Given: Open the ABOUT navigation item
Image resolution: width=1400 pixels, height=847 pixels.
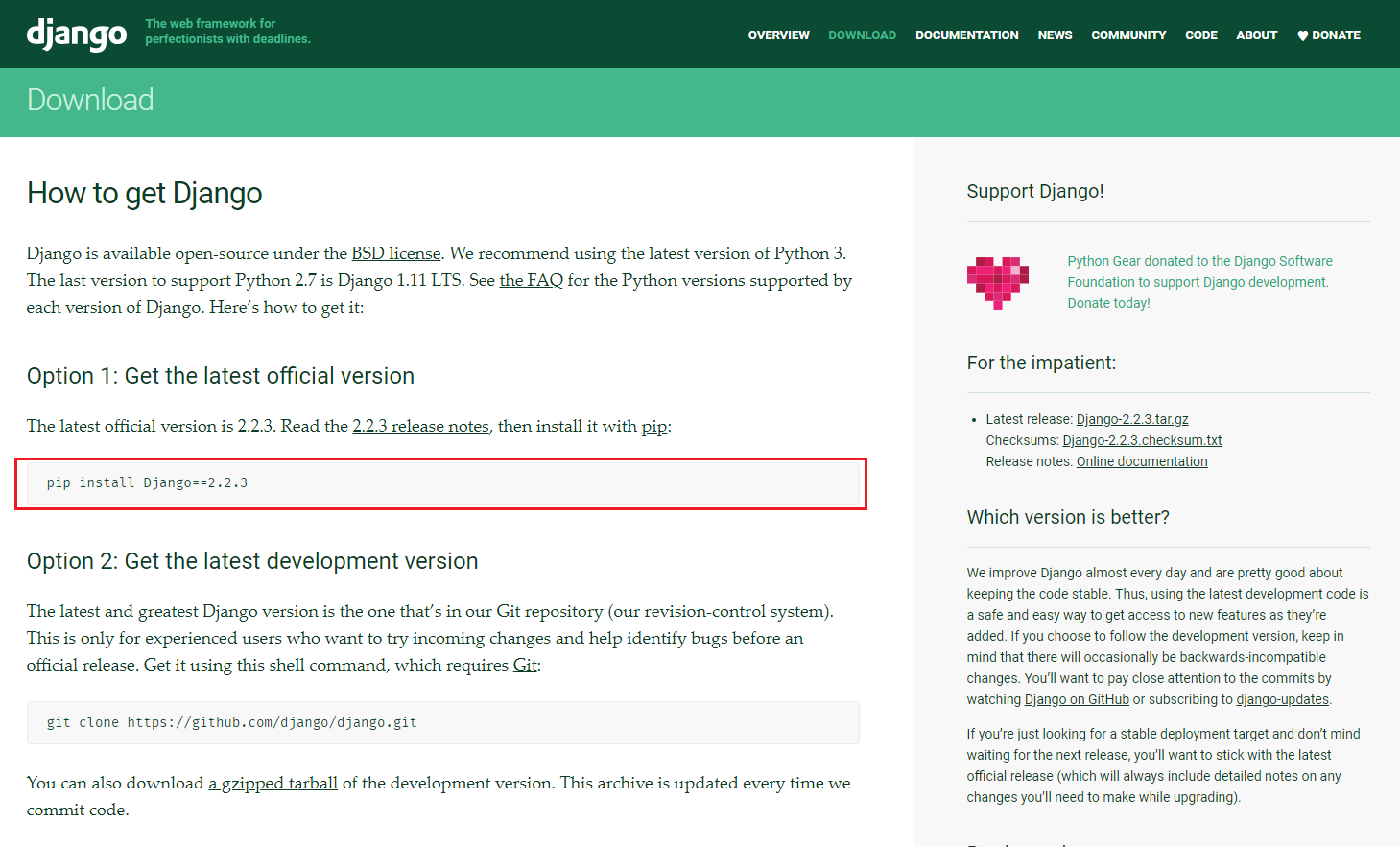Looking at the screenshot, I should [x=1256, y=35].
